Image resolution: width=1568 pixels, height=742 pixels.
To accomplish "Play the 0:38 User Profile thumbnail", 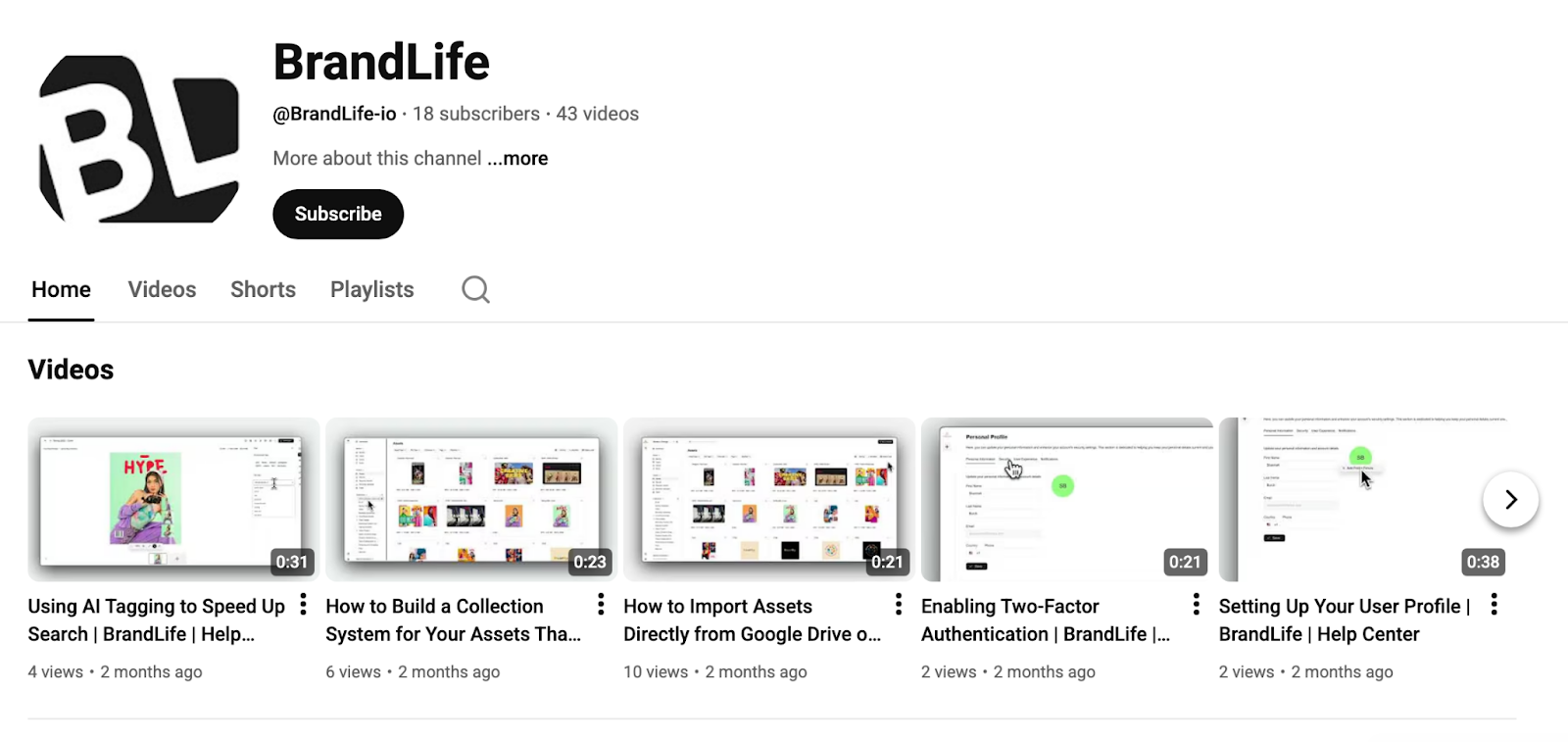I will pyautogui.click(x=1365, y=500).
